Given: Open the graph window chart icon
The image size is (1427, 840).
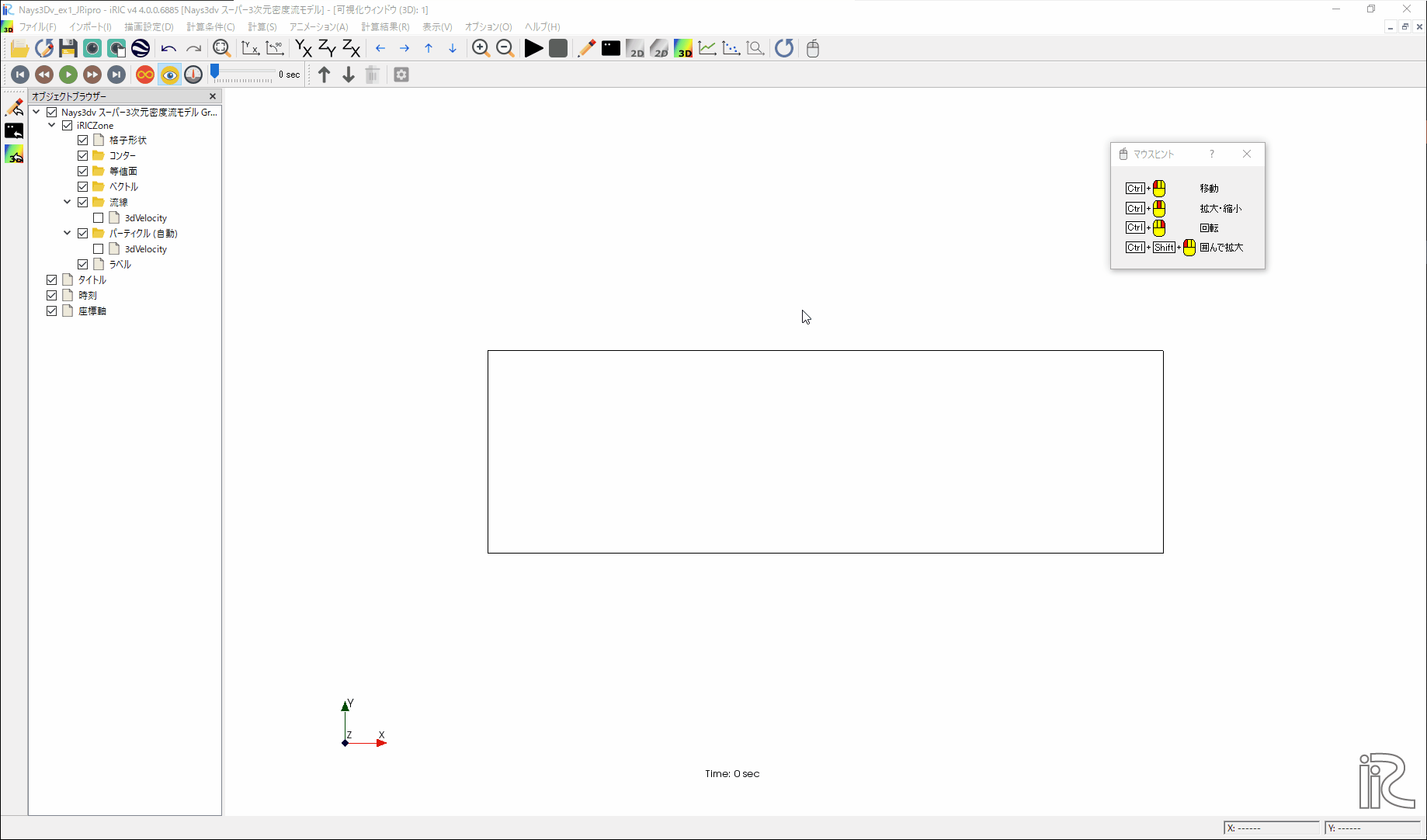Looking at the screenshot, I should pos(707,48).
